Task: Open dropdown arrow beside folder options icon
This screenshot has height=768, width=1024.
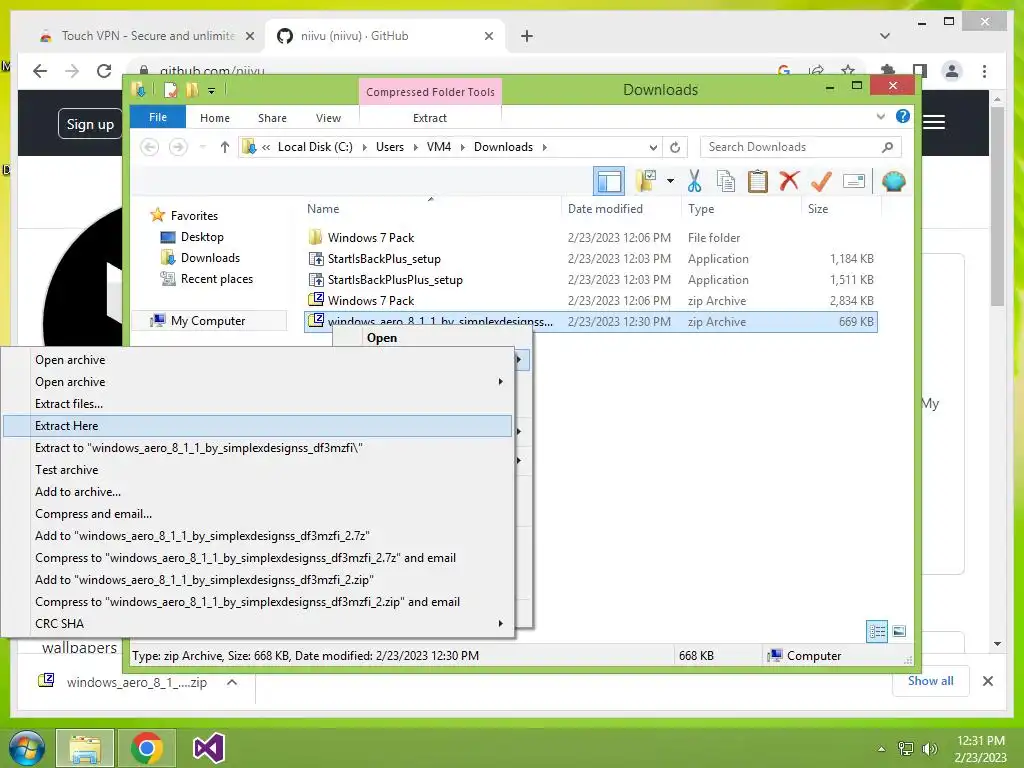Action: (670, 181)
